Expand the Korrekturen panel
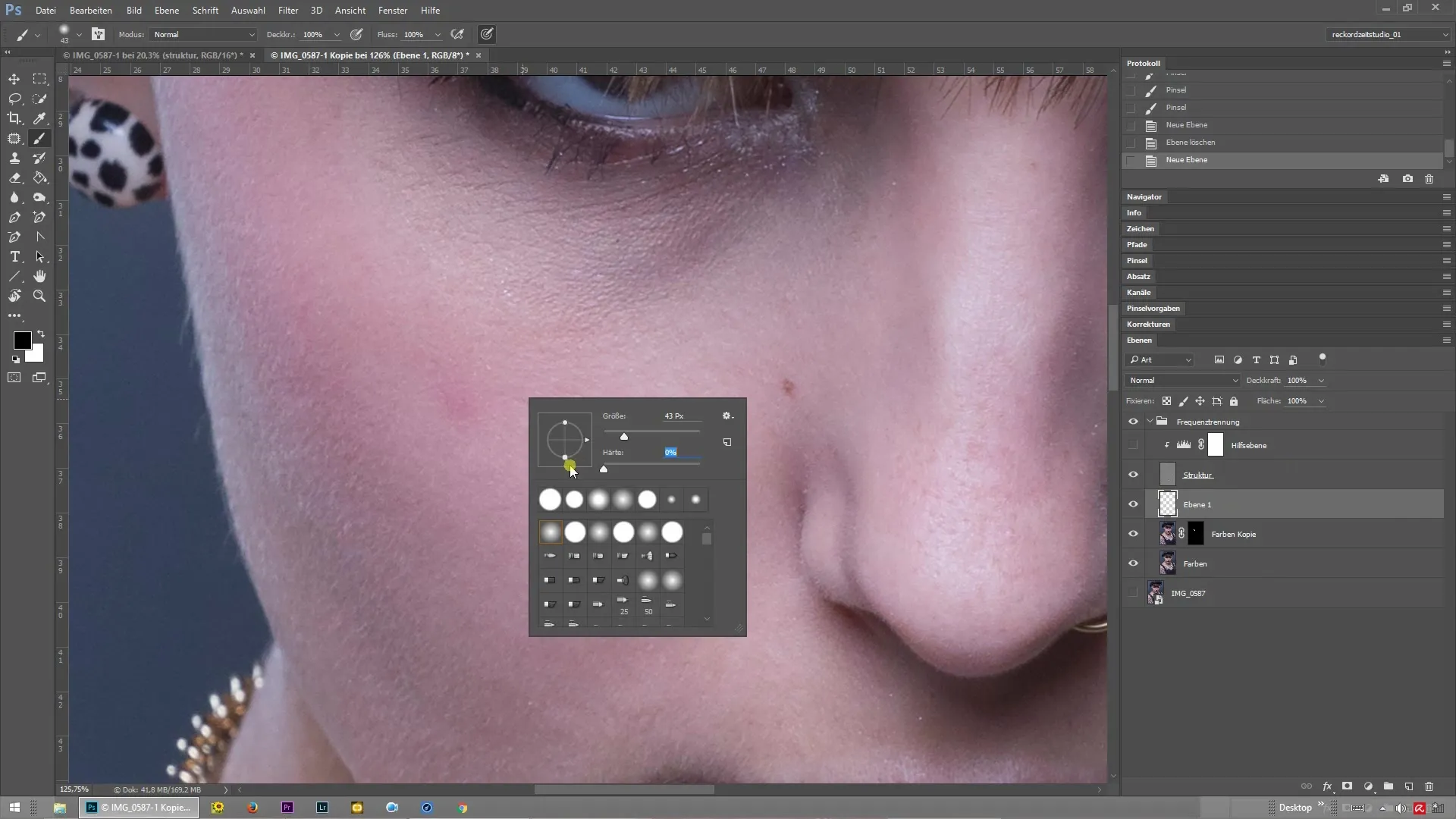 pyautogui.click(x=1148, y=324)
